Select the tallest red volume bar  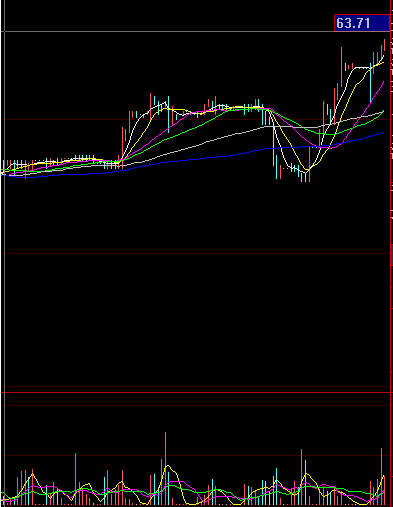165,469
